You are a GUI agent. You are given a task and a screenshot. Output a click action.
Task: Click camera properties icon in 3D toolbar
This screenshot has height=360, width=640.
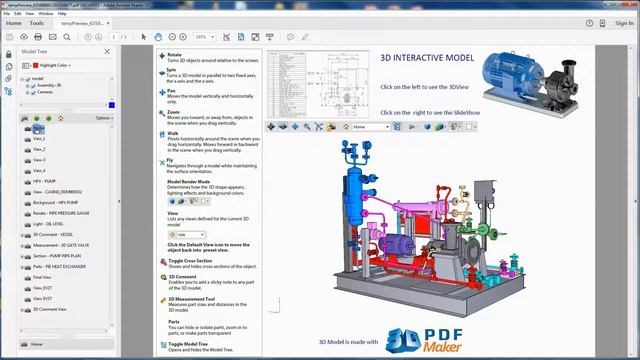click(331, 127)
